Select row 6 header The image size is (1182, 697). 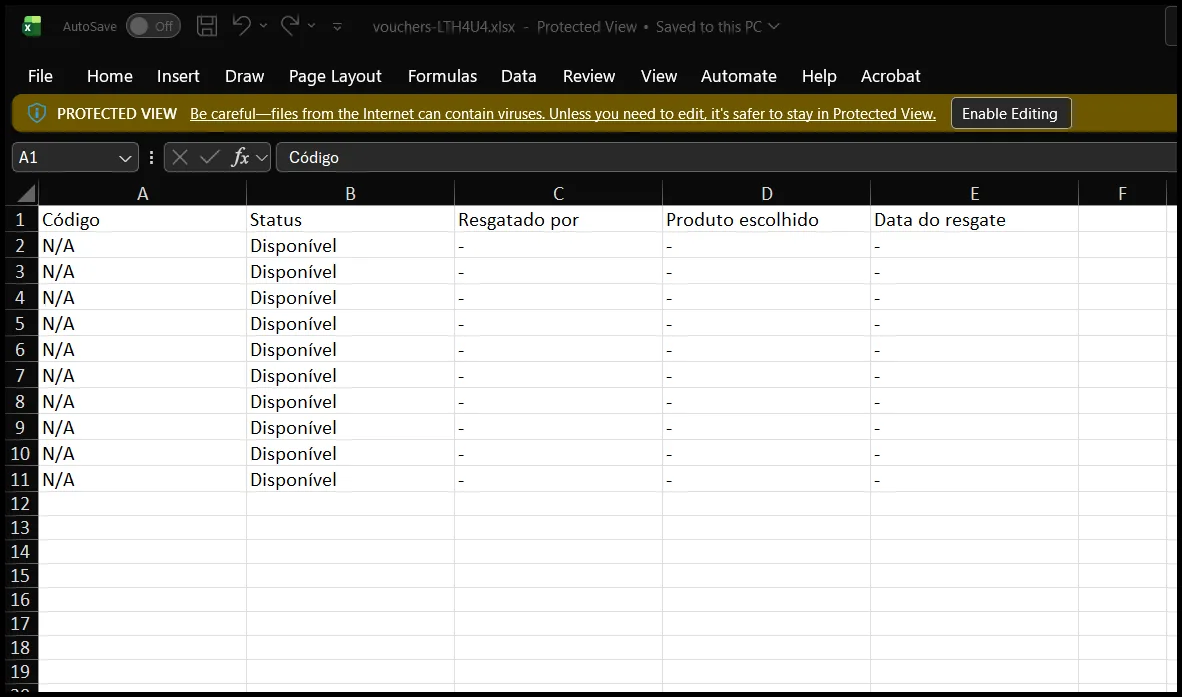point(20,350)
